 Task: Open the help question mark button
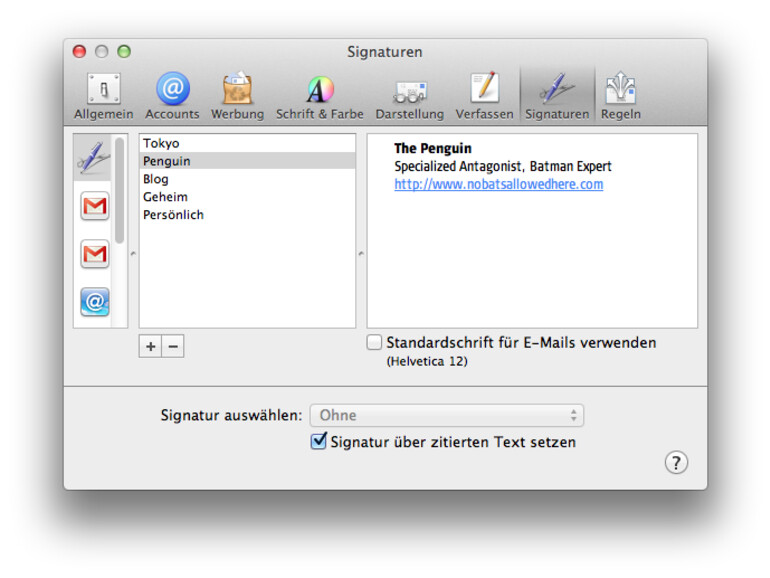[x=676, y=463]
